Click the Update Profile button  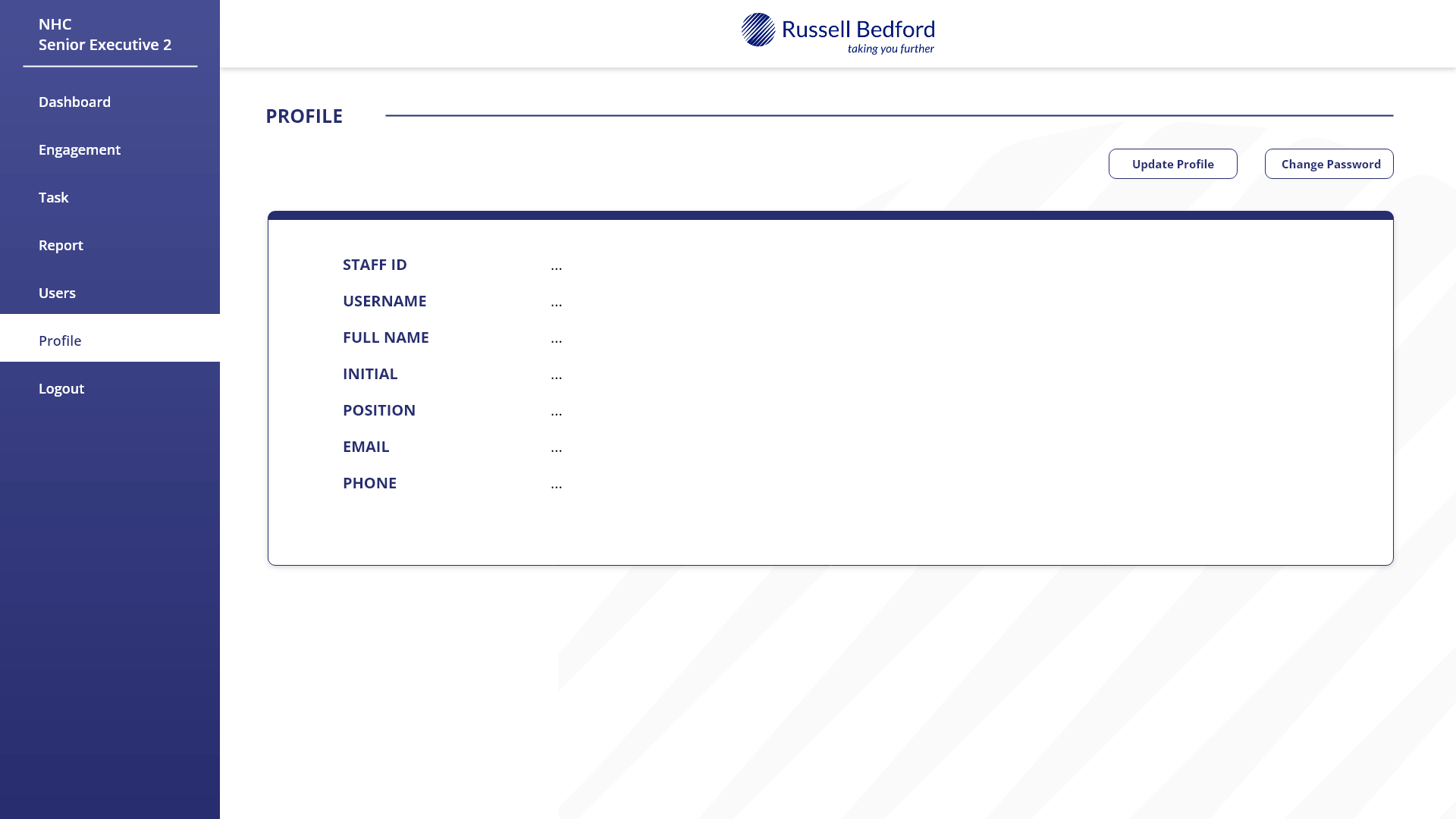tap(1172, 164)
